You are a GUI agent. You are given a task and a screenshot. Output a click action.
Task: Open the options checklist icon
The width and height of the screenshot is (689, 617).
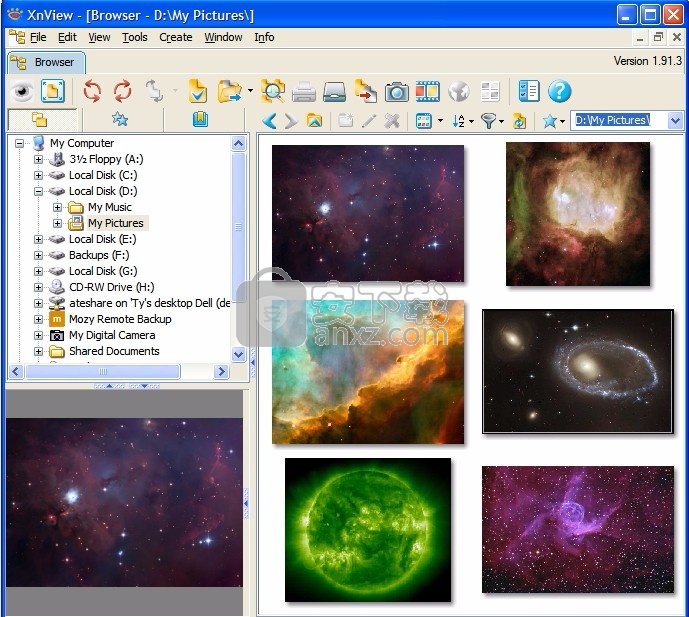click(529, 91)
